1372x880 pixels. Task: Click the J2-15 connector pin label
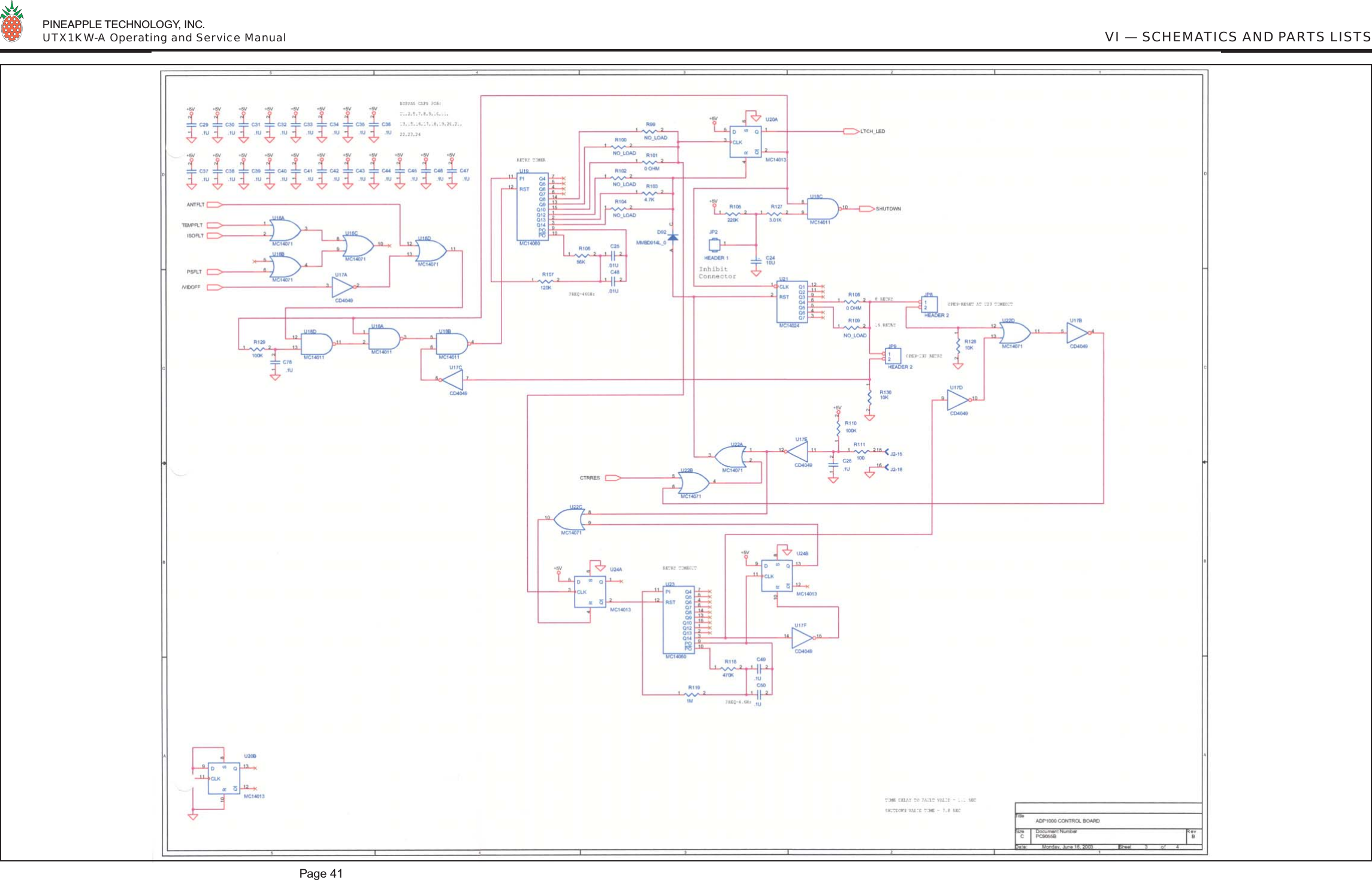(896, 455)
